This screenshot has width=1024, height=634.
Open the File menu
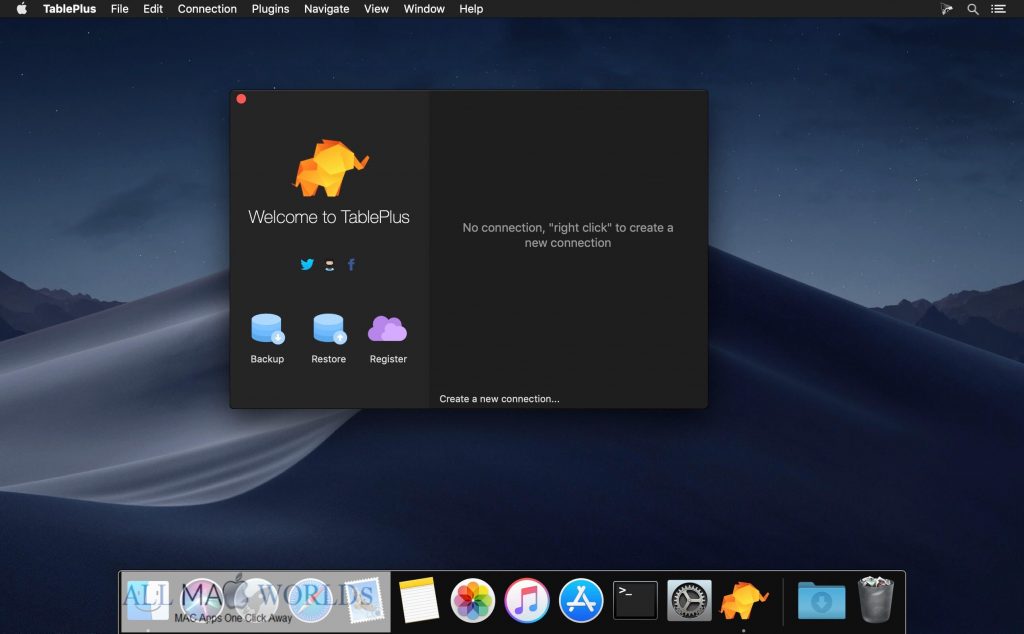coord(120,8)
